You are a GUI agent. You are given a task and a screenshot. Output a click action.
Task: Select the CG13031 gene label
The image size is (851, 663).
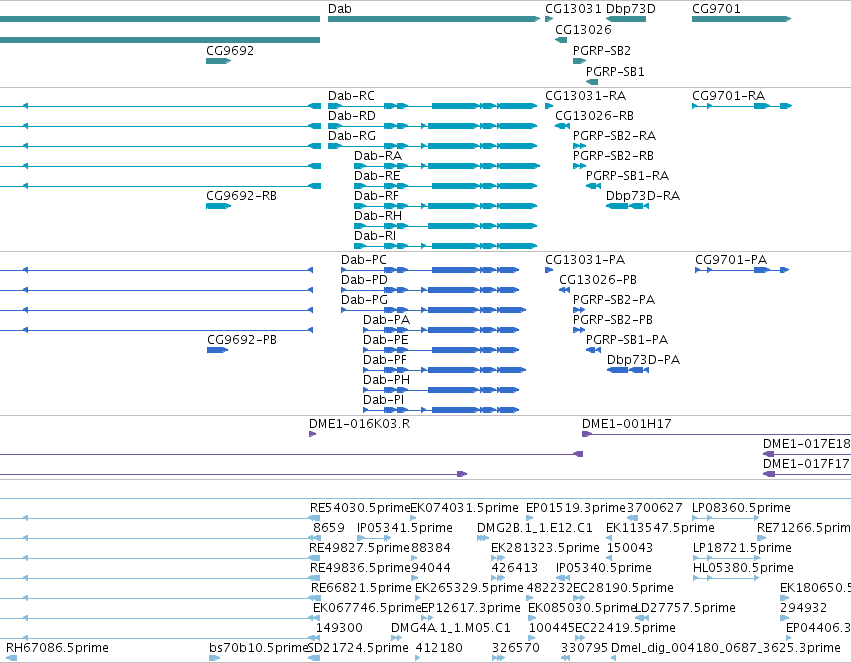[x=573, y=9]
